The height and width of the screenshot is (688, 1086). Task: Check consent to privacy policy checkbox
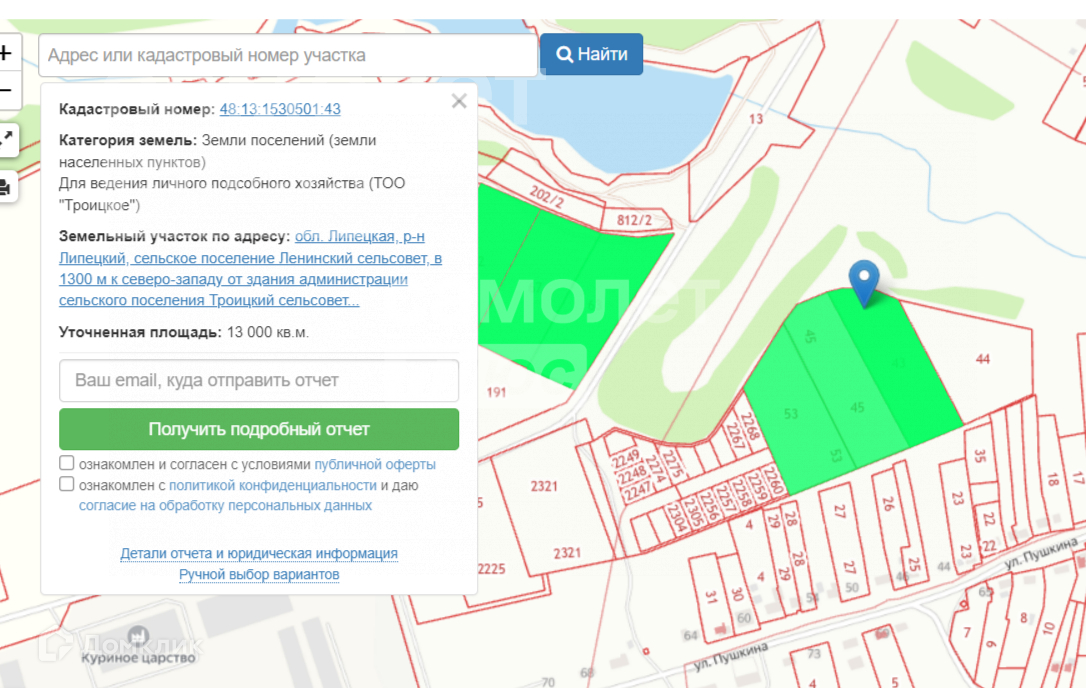(x=66, y=484)
